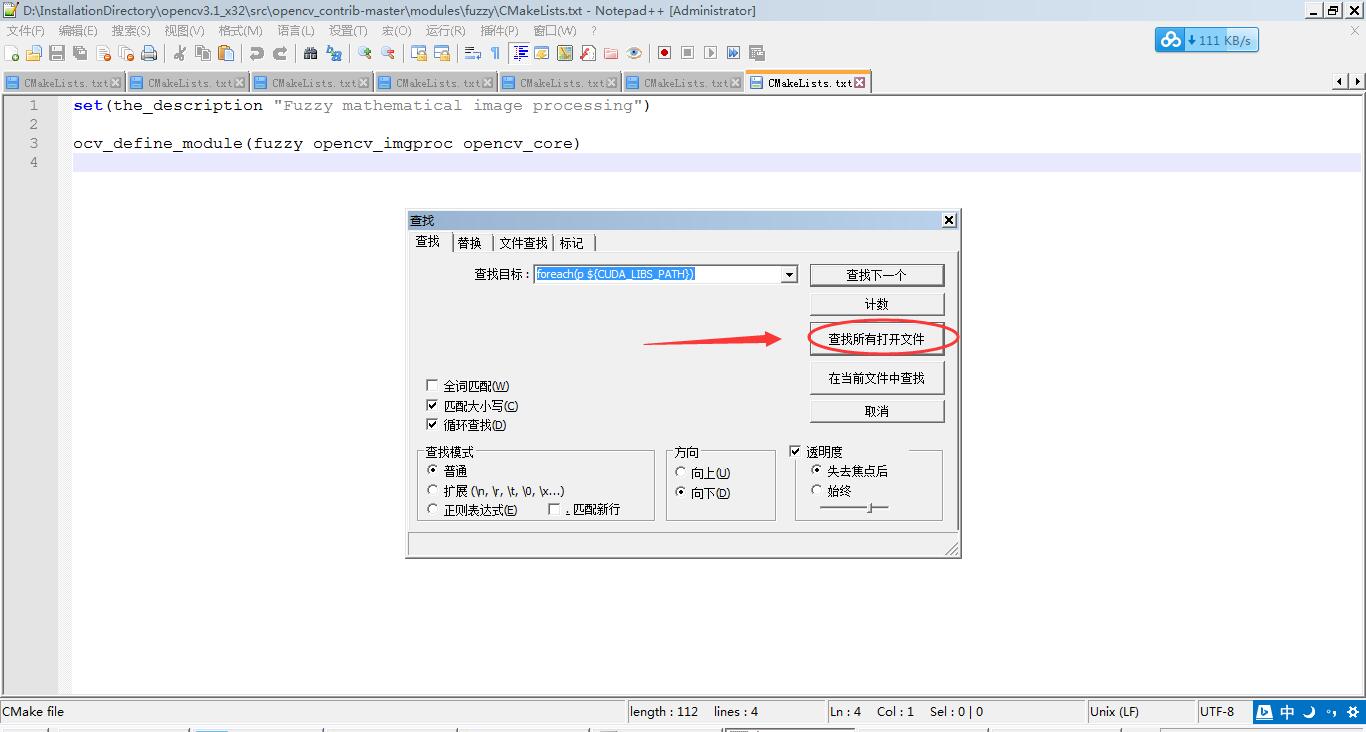Open the 插件(P) menu
This screenshot has height=732, width=1366.
tap(499, 31)
